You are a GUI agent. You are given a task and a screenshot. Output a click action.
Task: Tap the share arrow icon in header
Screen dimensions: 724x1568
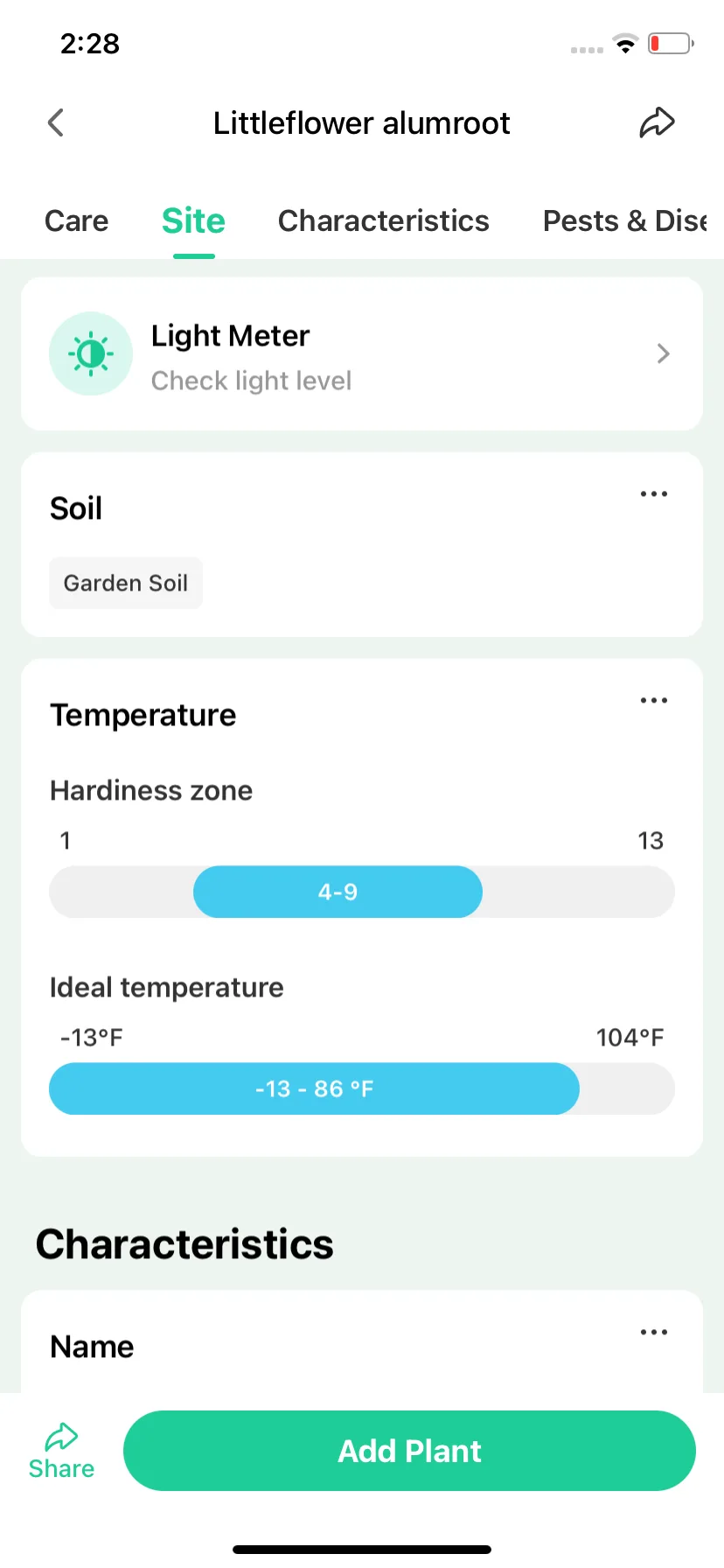(657, 122)
